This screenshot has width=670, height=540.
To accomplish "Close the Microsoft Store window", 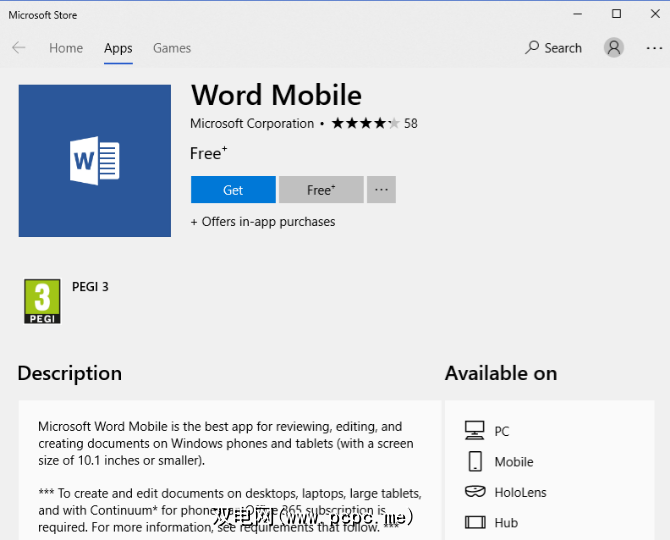I will pos(655,14).
